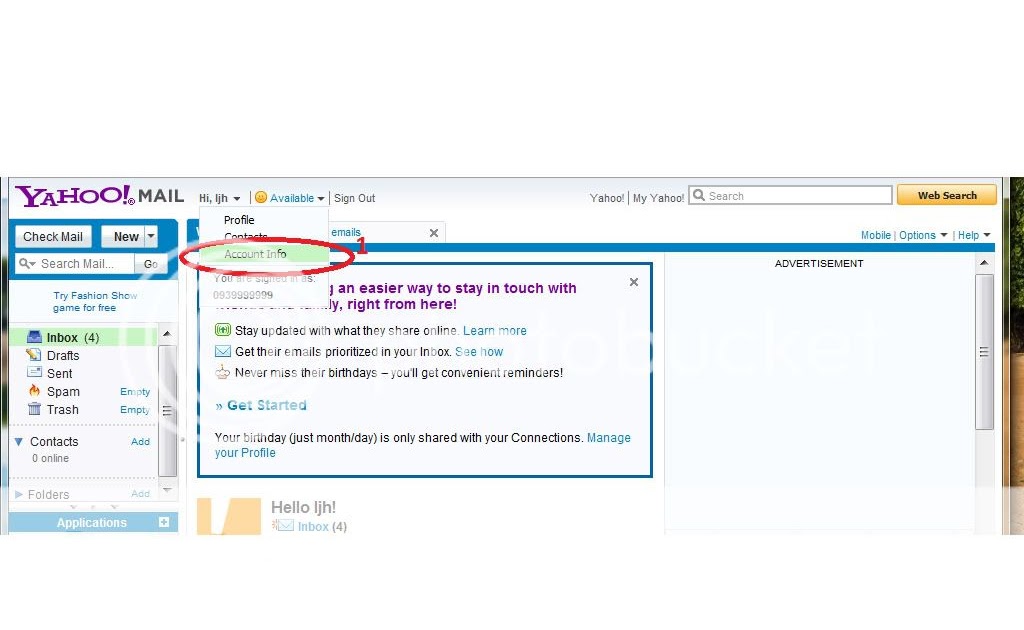Screen dimensions: 1024x630
Task: Add a folder via Folders Add
Action: (140, 494)
